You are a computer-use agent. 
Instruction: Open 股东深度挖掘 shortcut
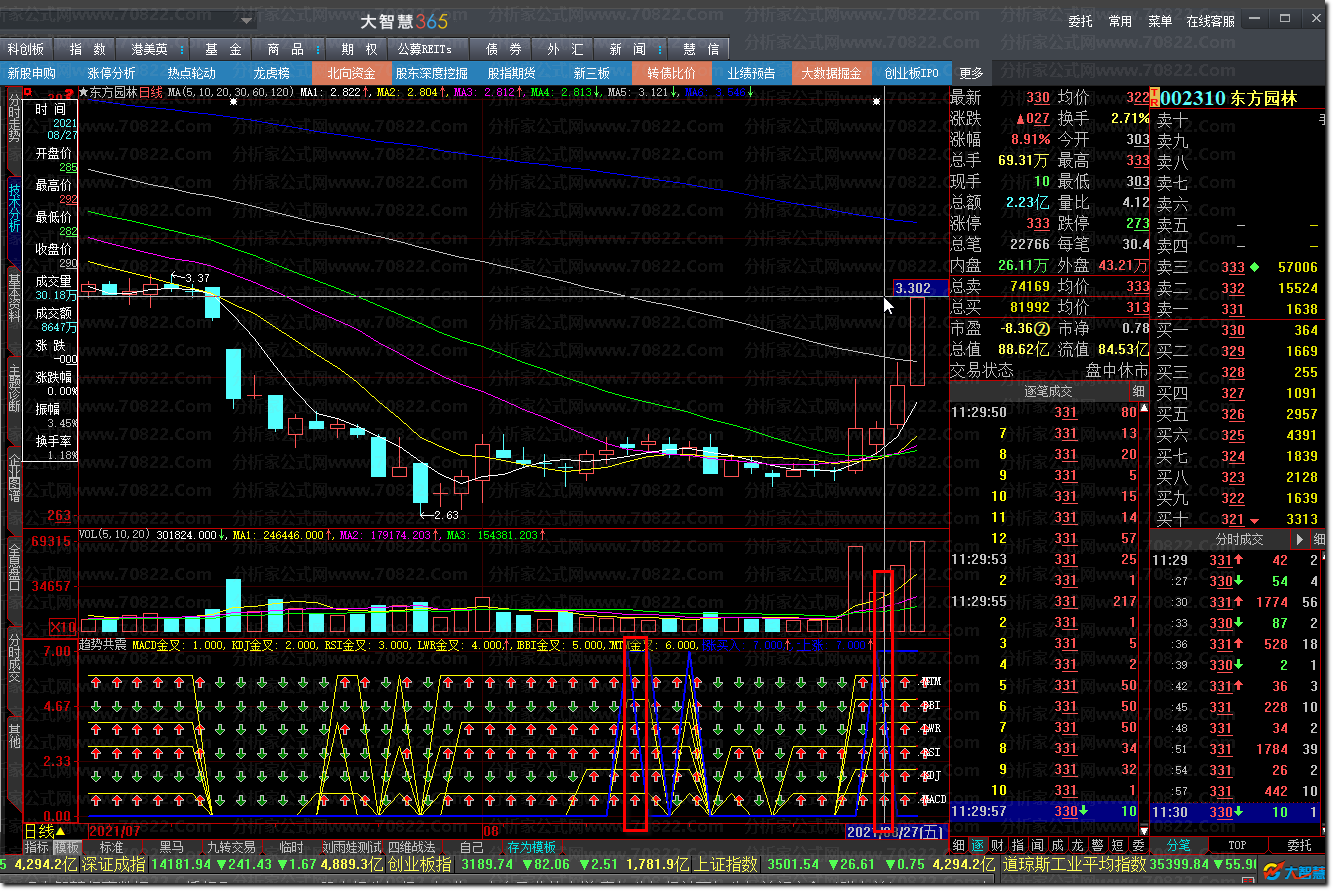click(431, 73)
